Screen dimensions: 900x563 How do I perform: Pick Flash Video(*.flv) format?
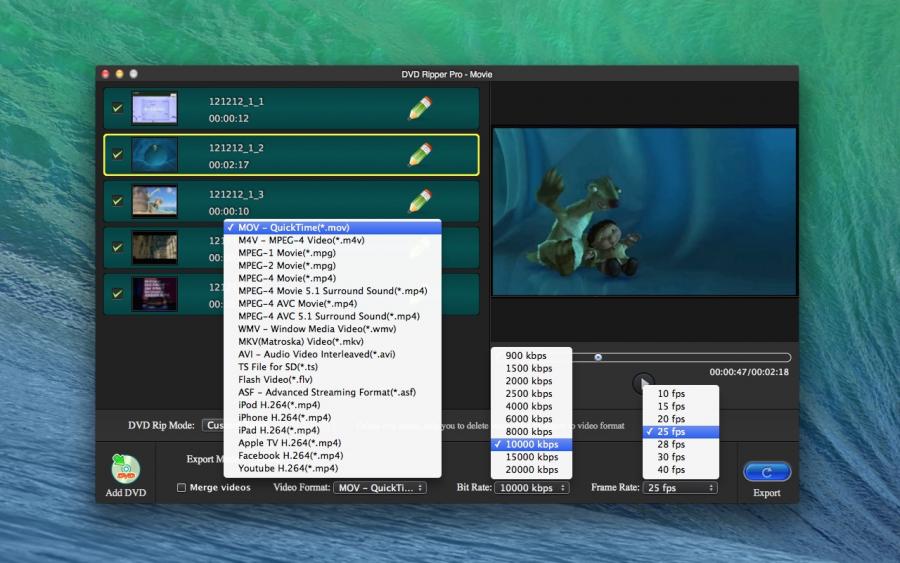tap(332, 379)
